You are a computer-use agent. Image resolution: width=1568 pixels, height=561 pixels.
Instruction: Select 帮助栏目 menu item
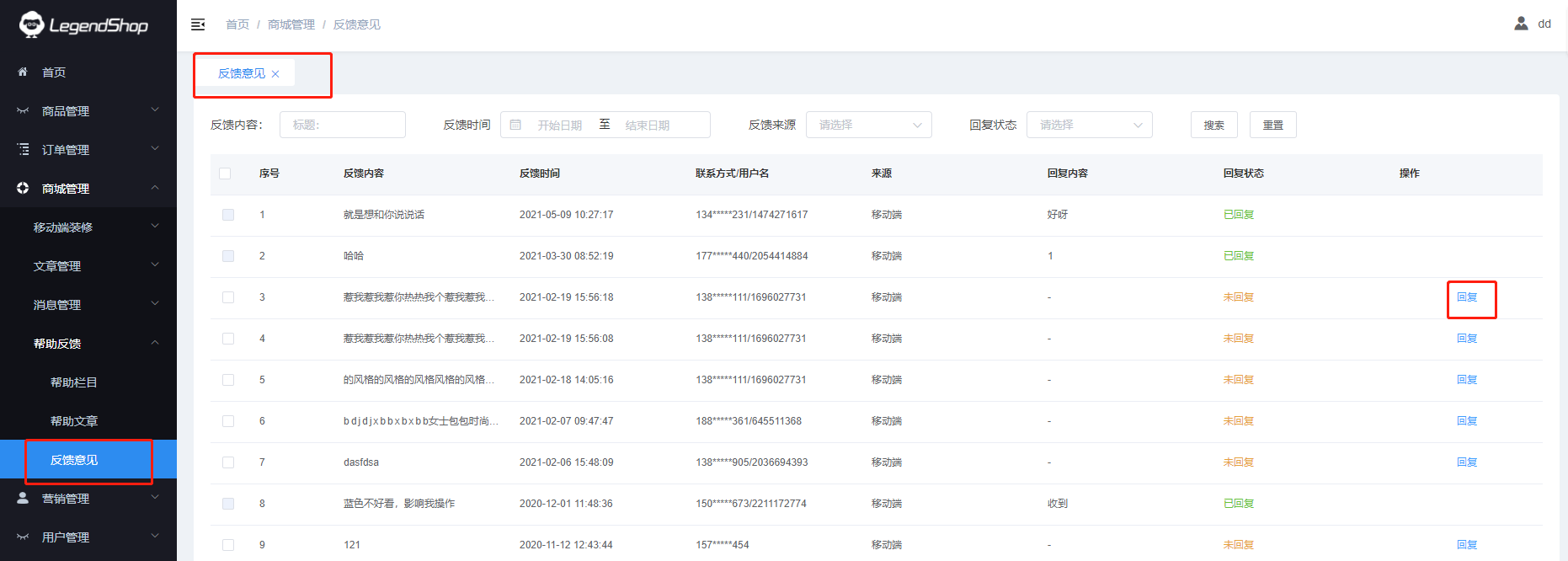[x=74, y=382]
